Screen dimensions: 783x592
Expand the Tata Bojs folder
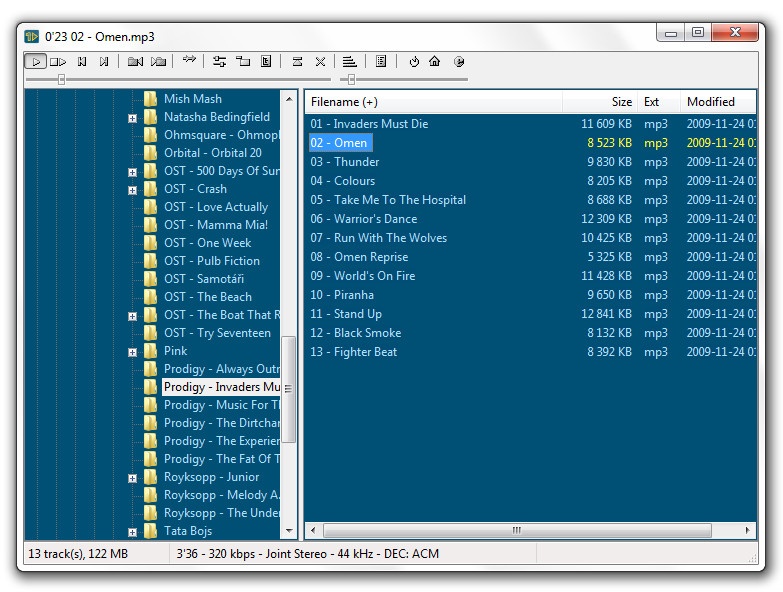[132, 532]
